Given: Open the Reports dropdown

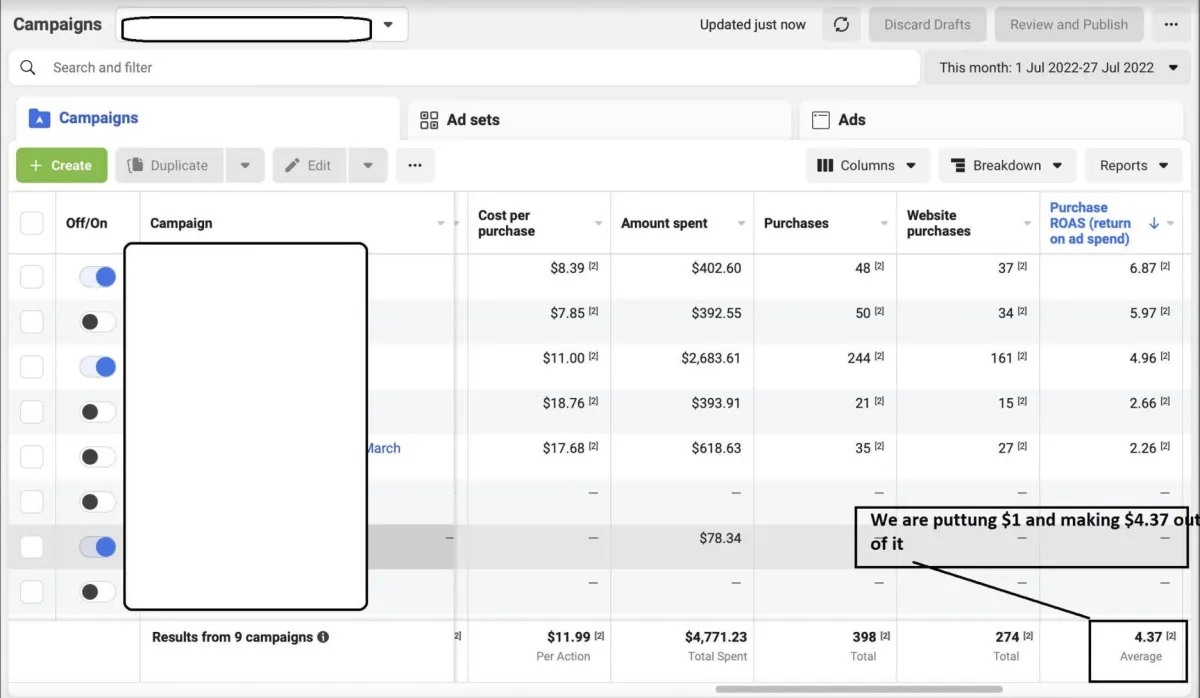Looking at the screenshot, I should (x=1133, y=165).
